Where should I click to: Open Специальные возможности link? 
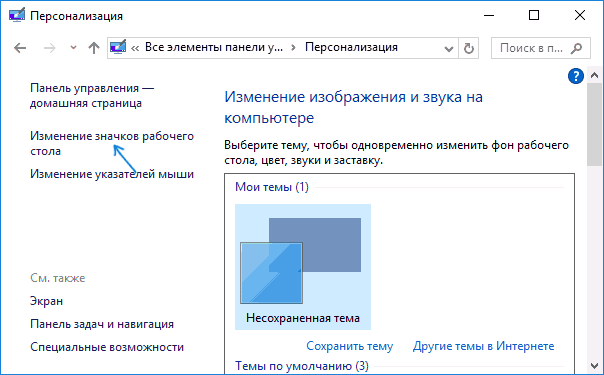[x=107, y=347]
